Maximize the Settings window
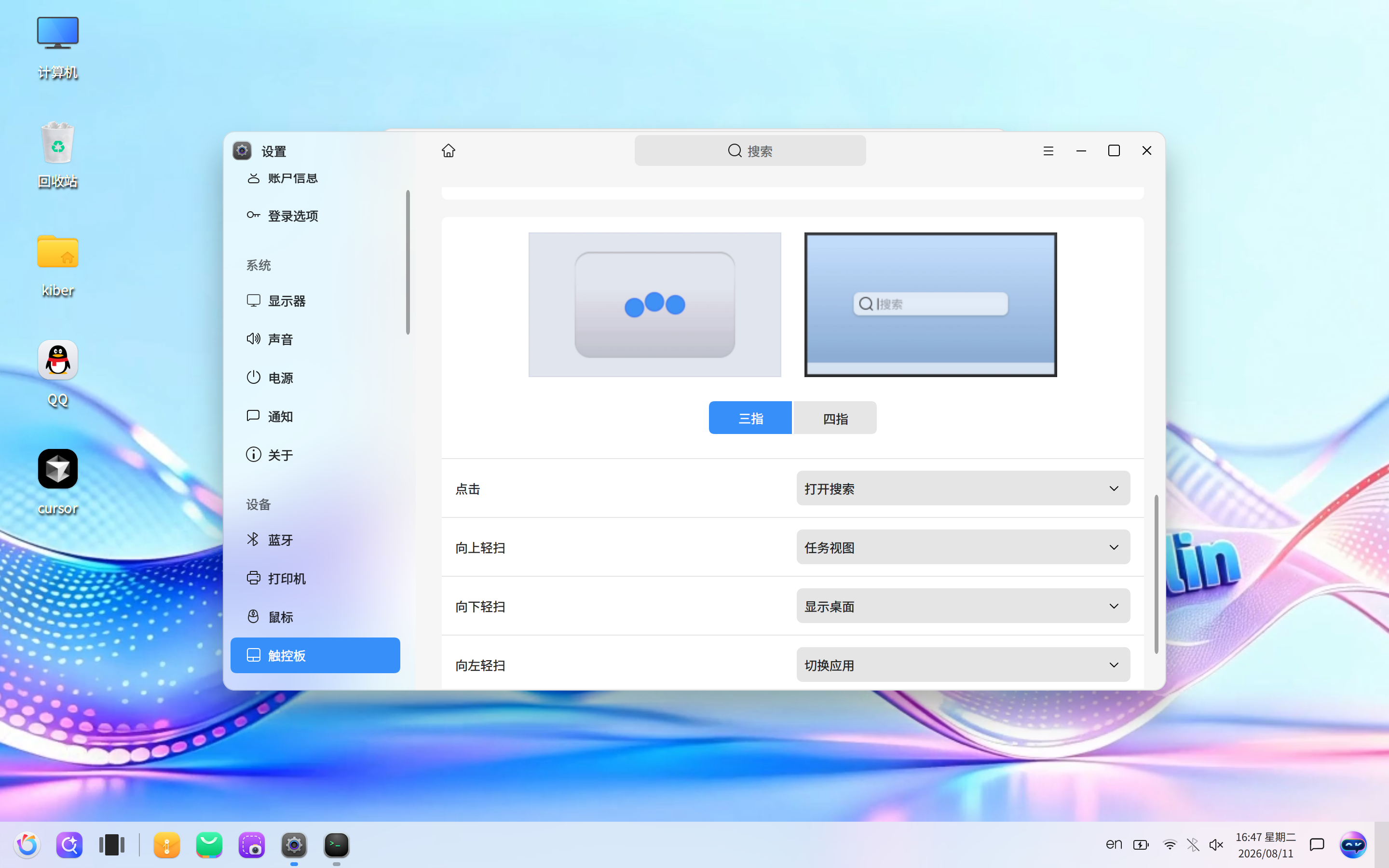Viewport: 1389px width, 868px height. 1114,150
